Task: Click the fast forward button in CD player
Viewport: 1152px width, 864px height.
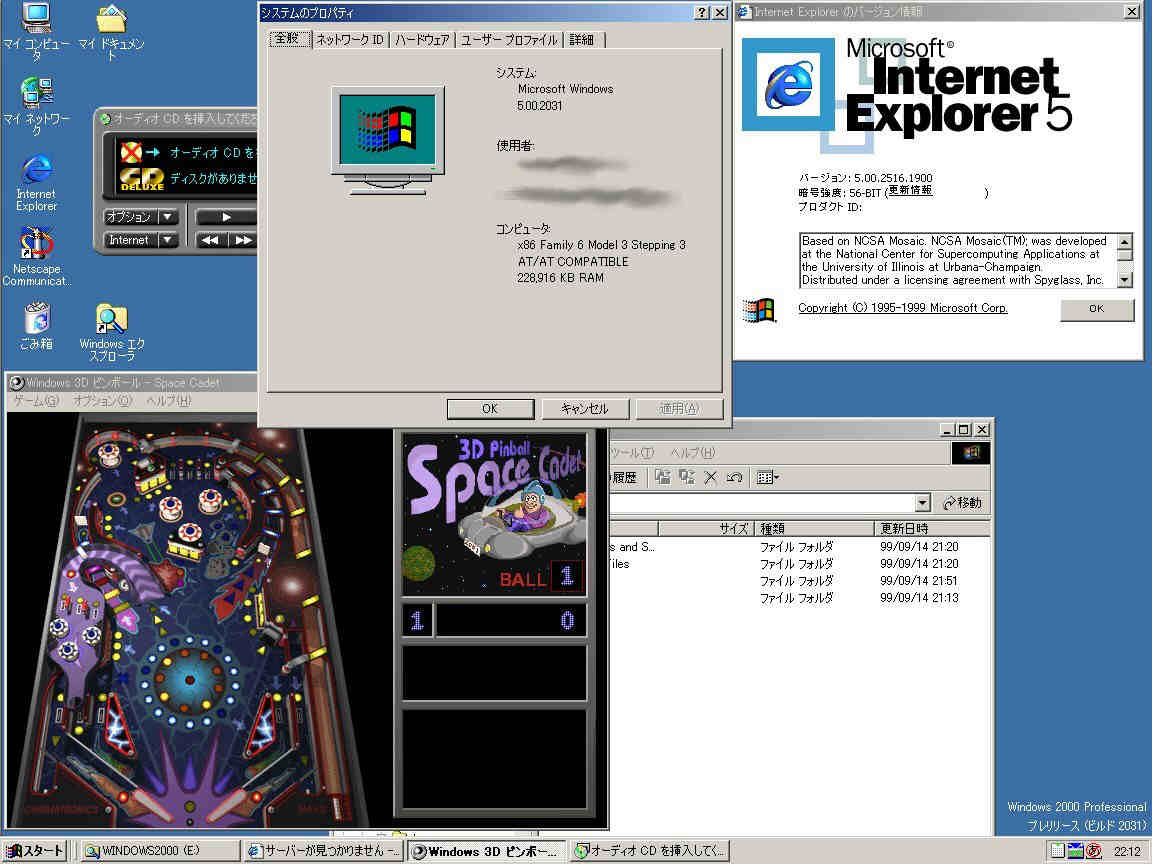Action: point(242,240)
